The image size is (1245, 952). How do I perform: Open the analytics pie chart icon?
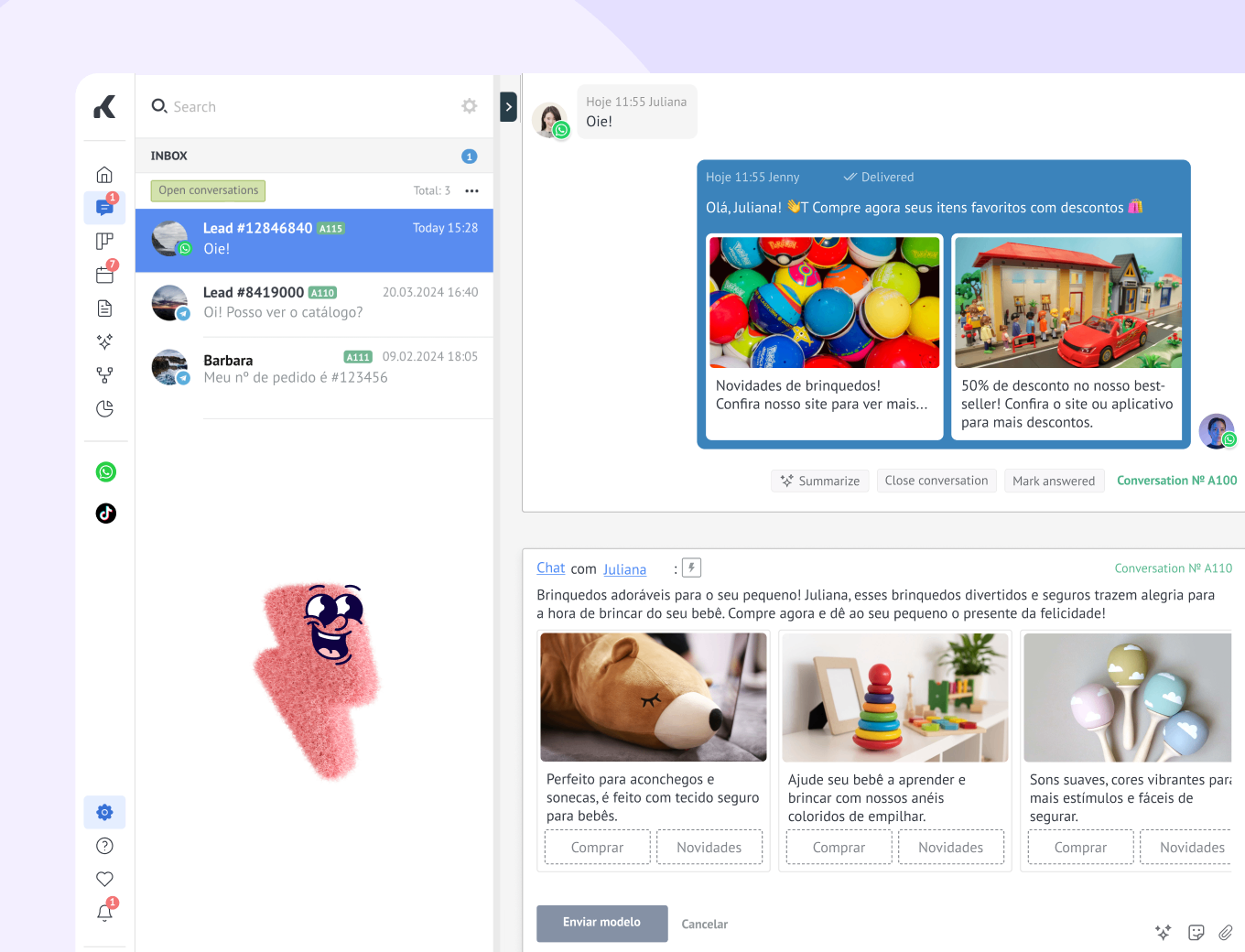pyautogui.click(x=104, y=408)
